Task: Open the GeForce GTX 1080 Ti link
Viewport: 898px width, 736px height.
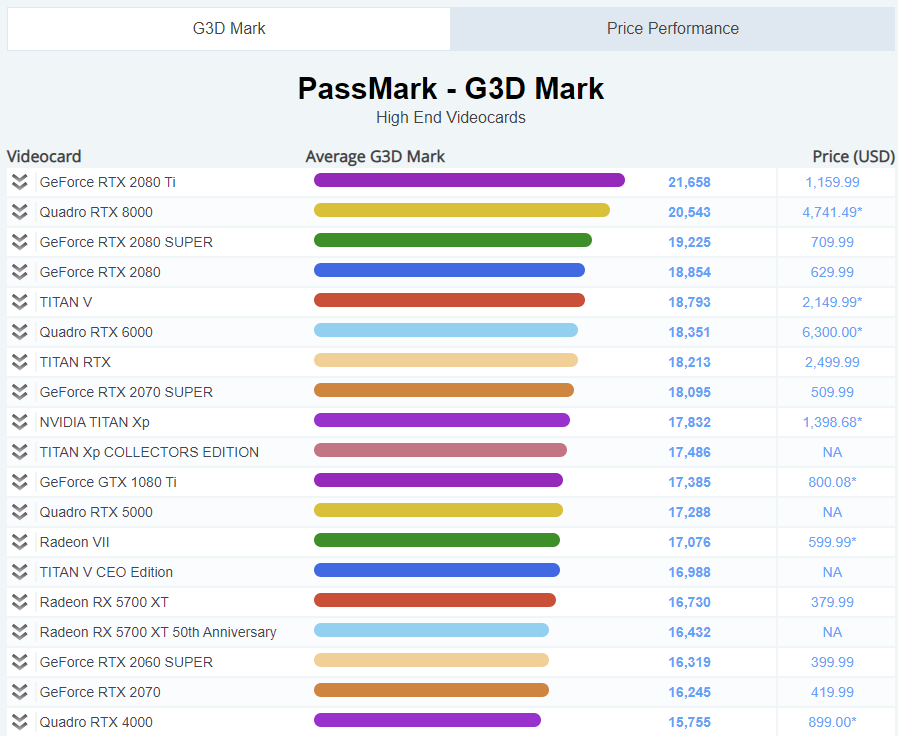Action: (108, 482)
